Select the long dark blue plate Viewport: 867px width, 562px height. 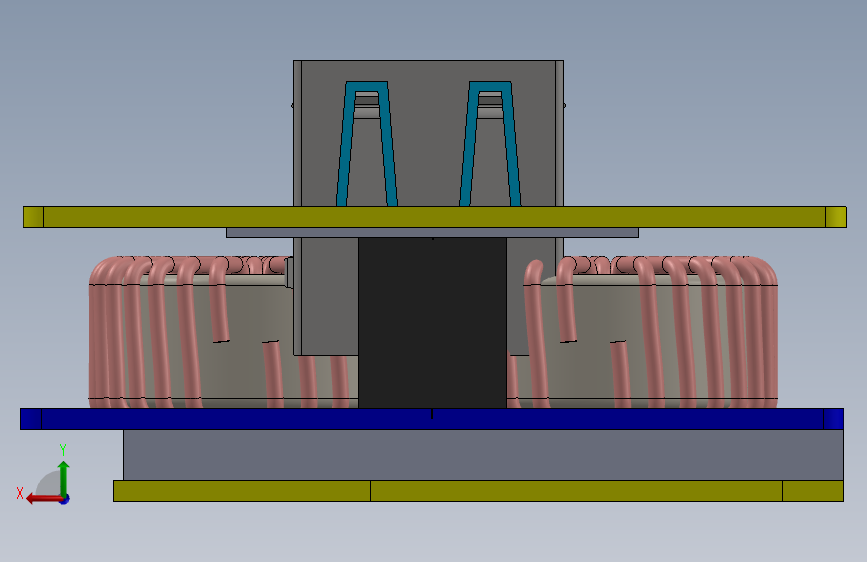pos(432,419)
